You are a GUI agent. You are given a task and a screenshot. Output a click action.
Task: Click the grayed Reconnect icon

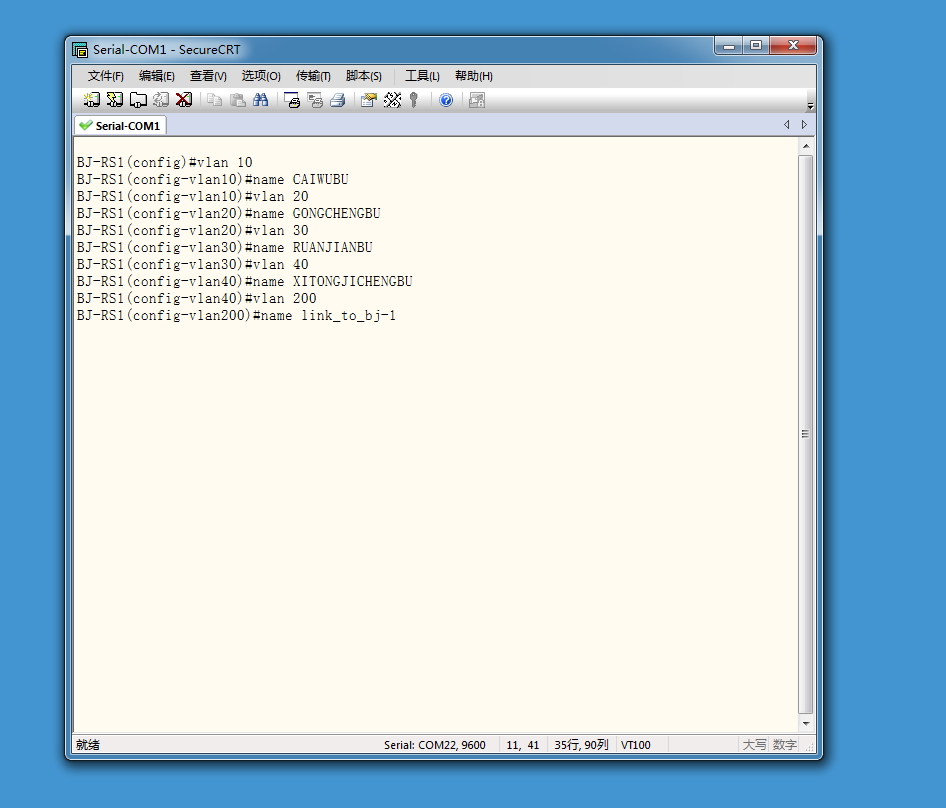pyautogui.click(x=160, y=100)
